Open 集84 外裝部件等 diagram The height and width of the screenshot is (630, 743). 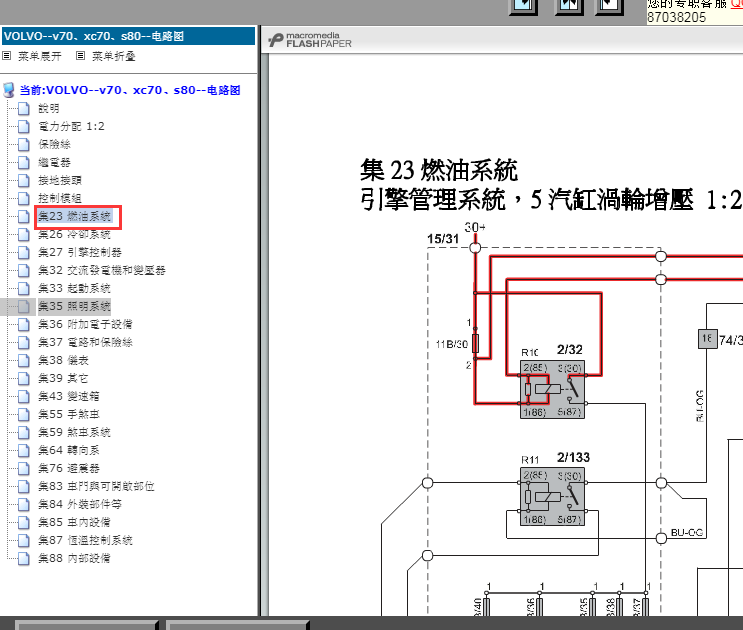(x=80, y=504)
